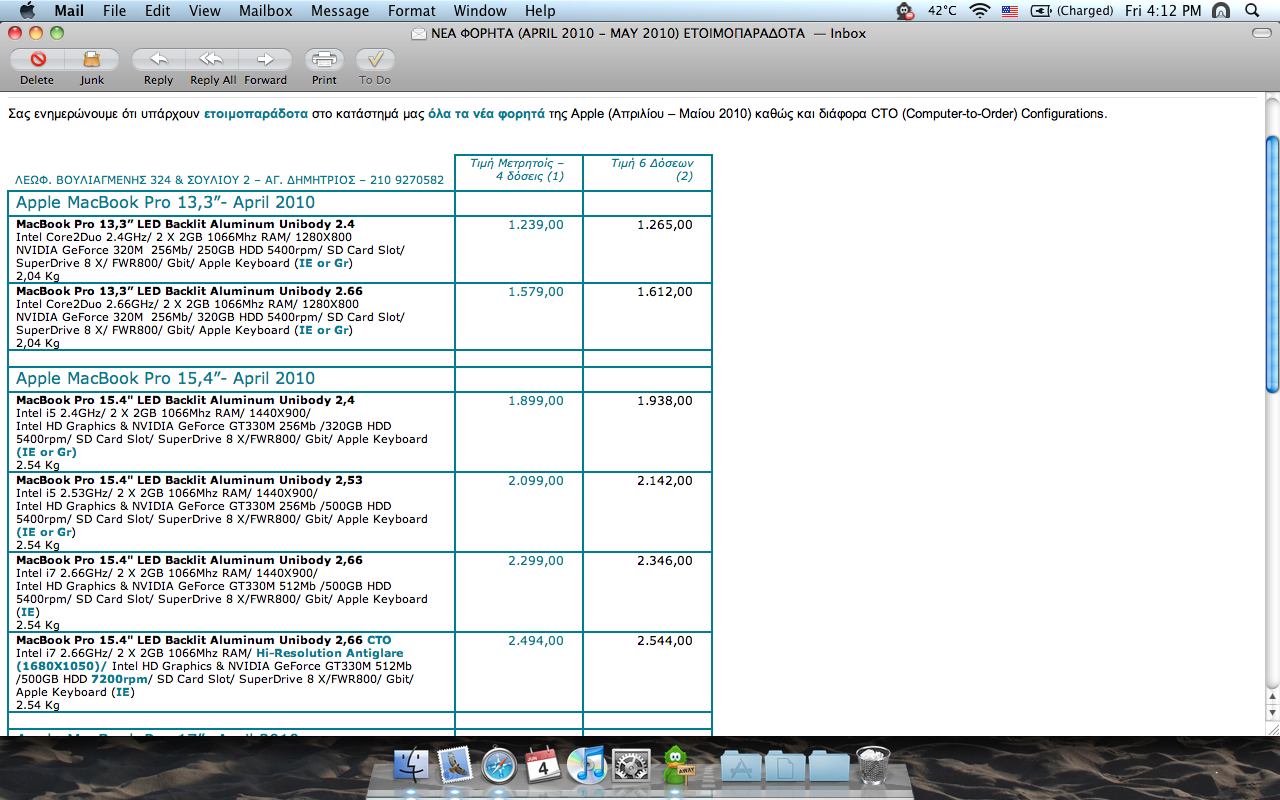Forward this email with the Forward button

[265, 60]
